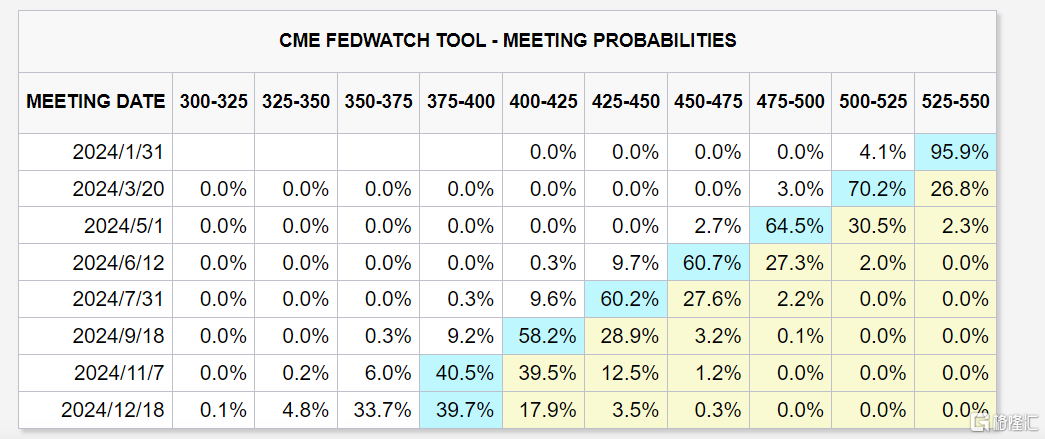Select the 70.2% cell in the 2024/3/20 row
This screenshot has height=439, width=1045.
(x=873, y=189)
